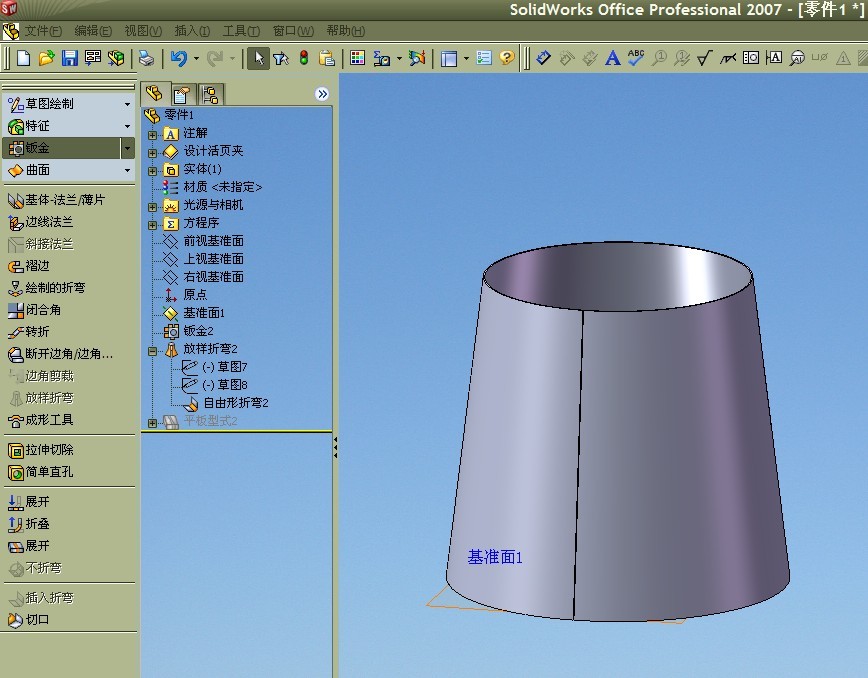The height and width of the screenshot is (678, 868).
Task: Open the 文件 menu
Action: tap(43, 31)
